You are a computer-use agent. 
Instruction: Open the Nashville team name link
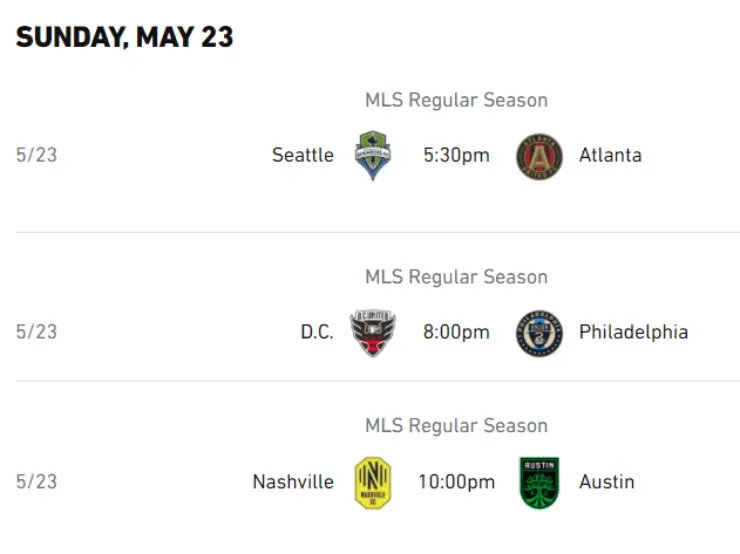pos(293,482)
